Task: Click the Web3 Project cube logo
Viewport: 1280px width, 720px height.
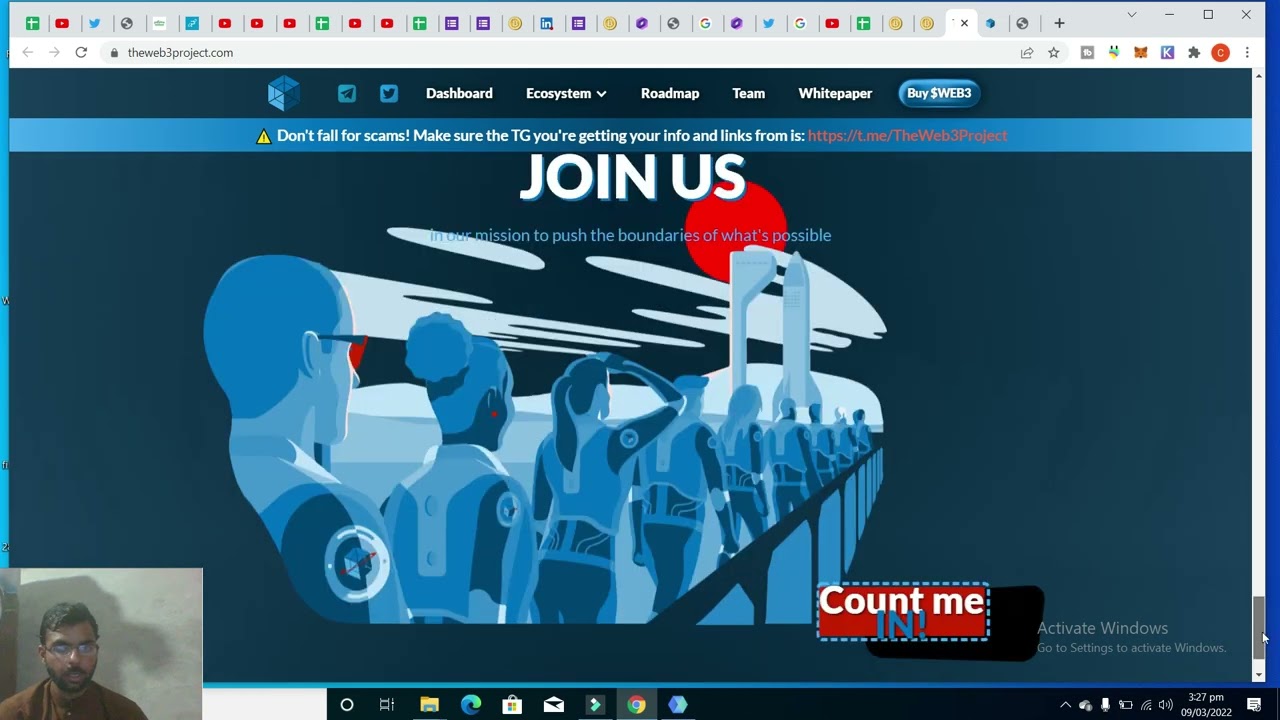Action: [x=284, y=93]
